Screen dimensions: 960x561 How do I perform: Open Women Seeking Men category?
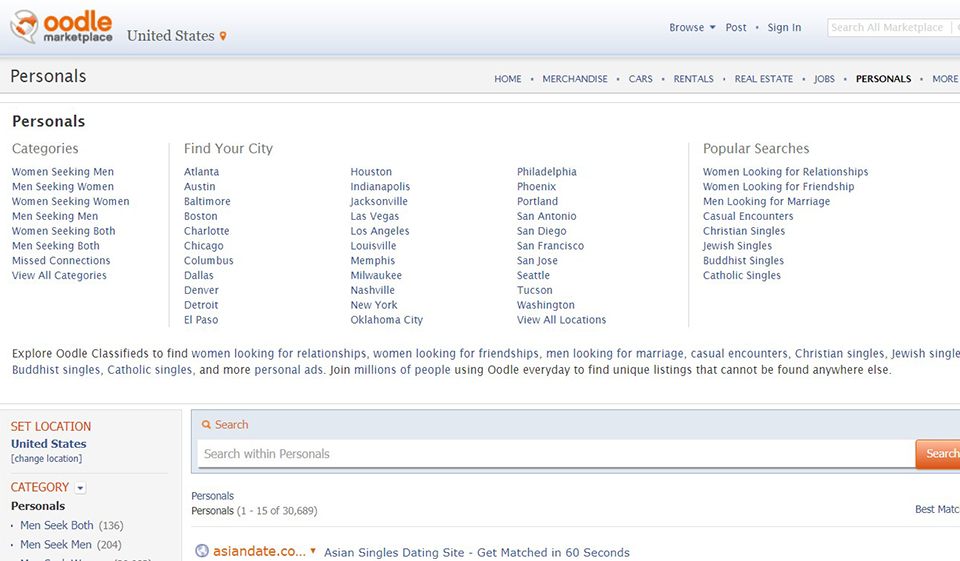point(62,171)
